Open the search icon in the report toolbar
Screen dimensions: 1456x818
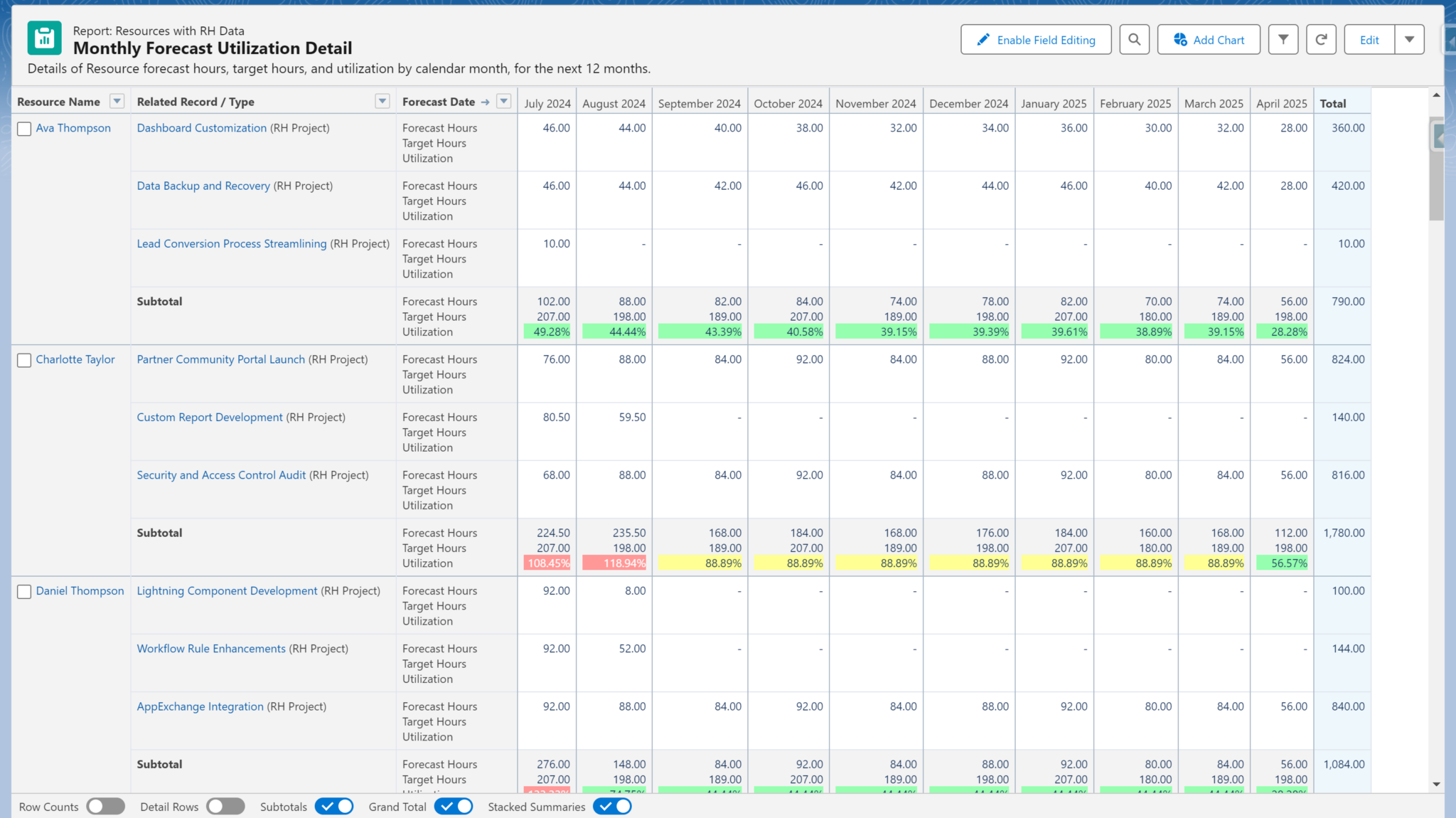pos(1135,40)
